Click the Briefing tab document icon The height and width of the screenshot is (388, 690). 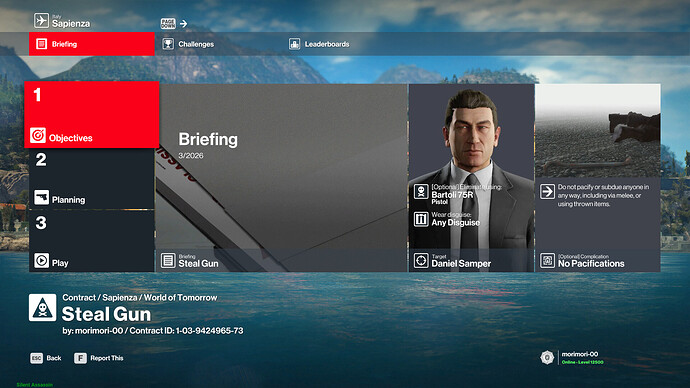[x=41, y=44]
